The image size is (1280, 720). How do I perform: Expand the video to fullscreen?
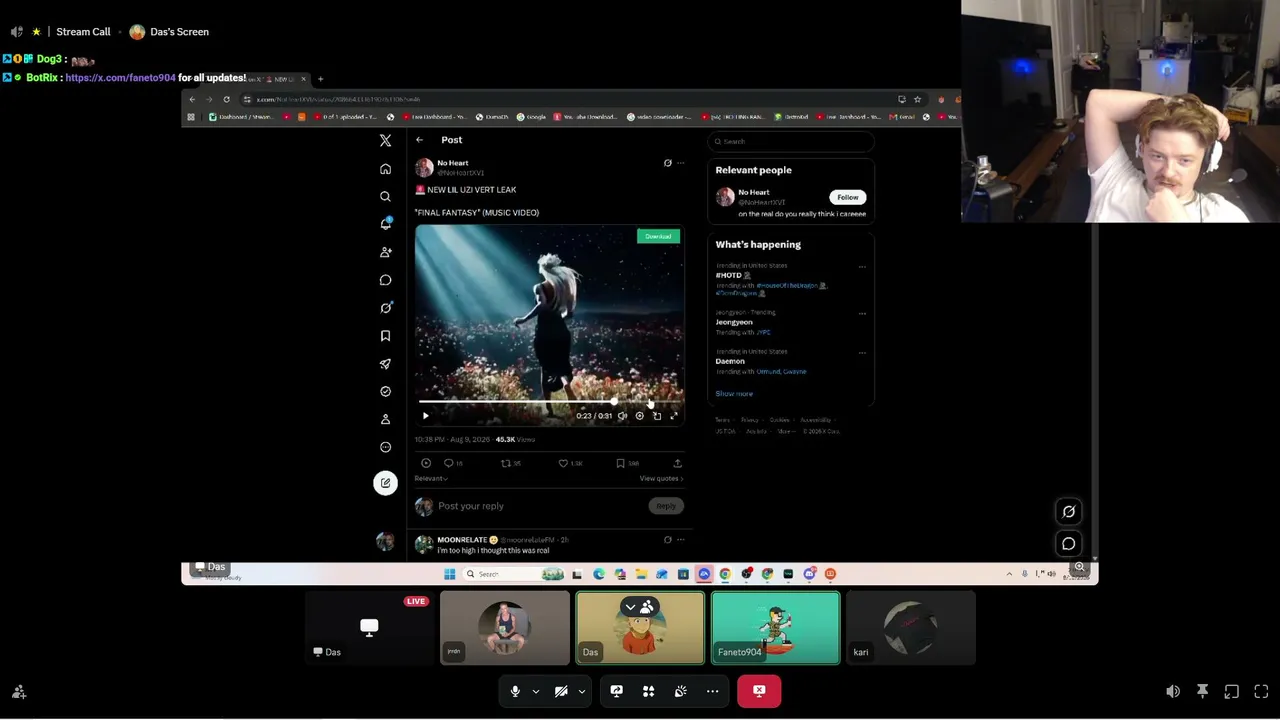tap(673, 416)
